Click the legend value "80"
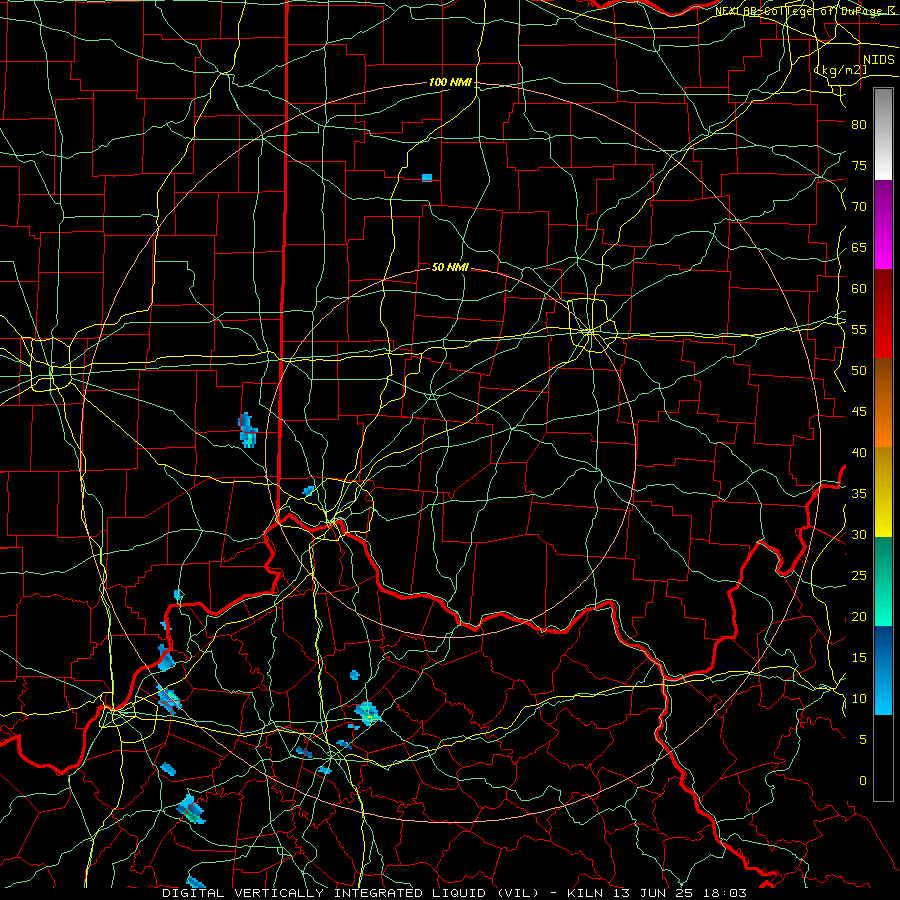The width and height of the screenshot is (900, 900). [x=859, y=125]
